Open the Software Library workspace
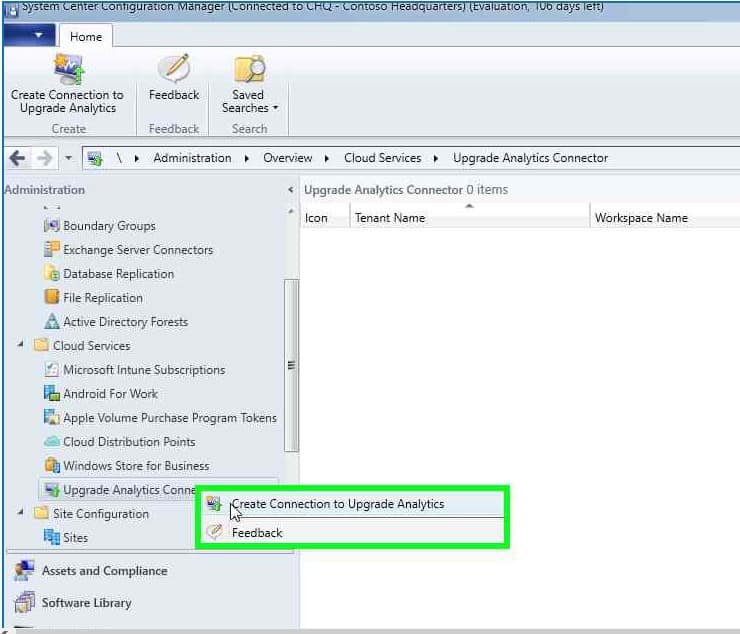Image resolution: width=740 pixels, height=634 pixels. click(86, 603)
